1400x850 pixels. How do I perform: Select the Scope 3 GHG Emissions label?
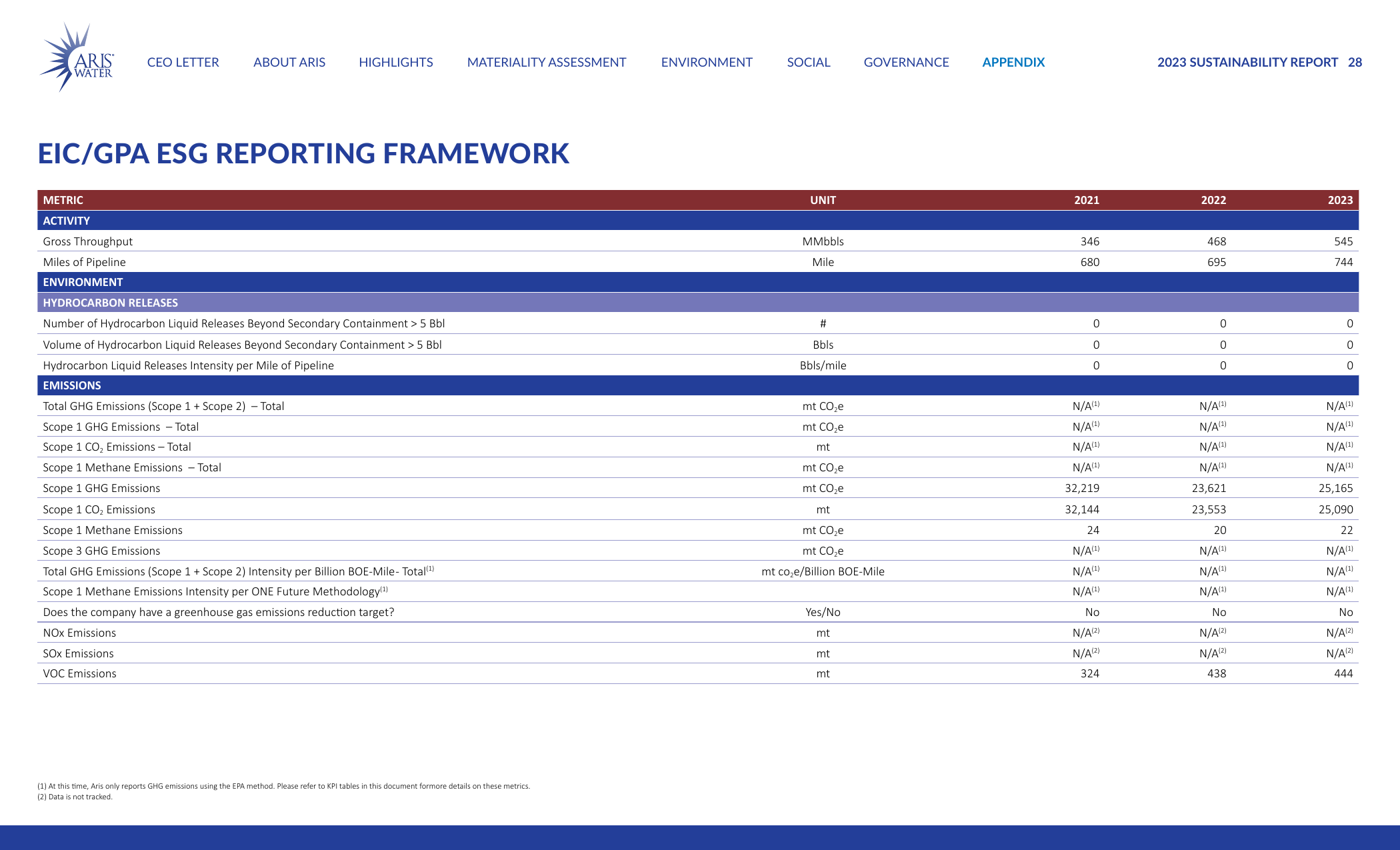click(x=101, y=551)
